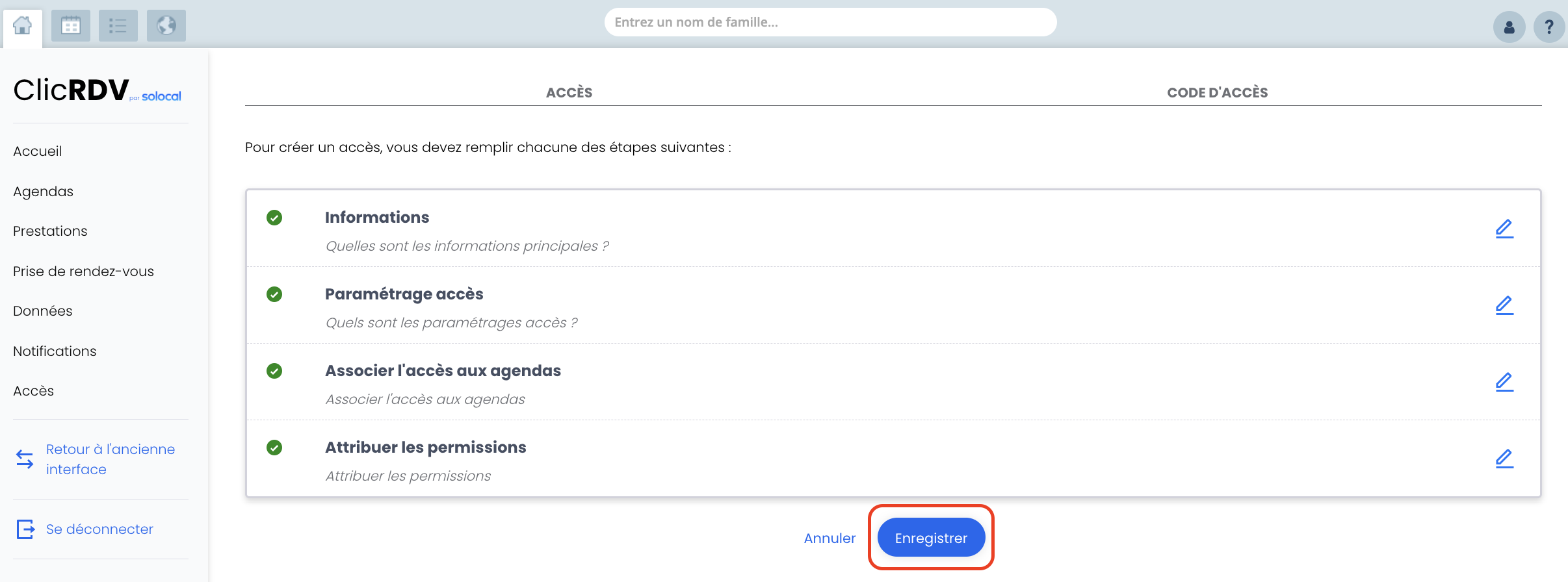
Task: Open the help question mark icon
Action: tap(1549, 27)
